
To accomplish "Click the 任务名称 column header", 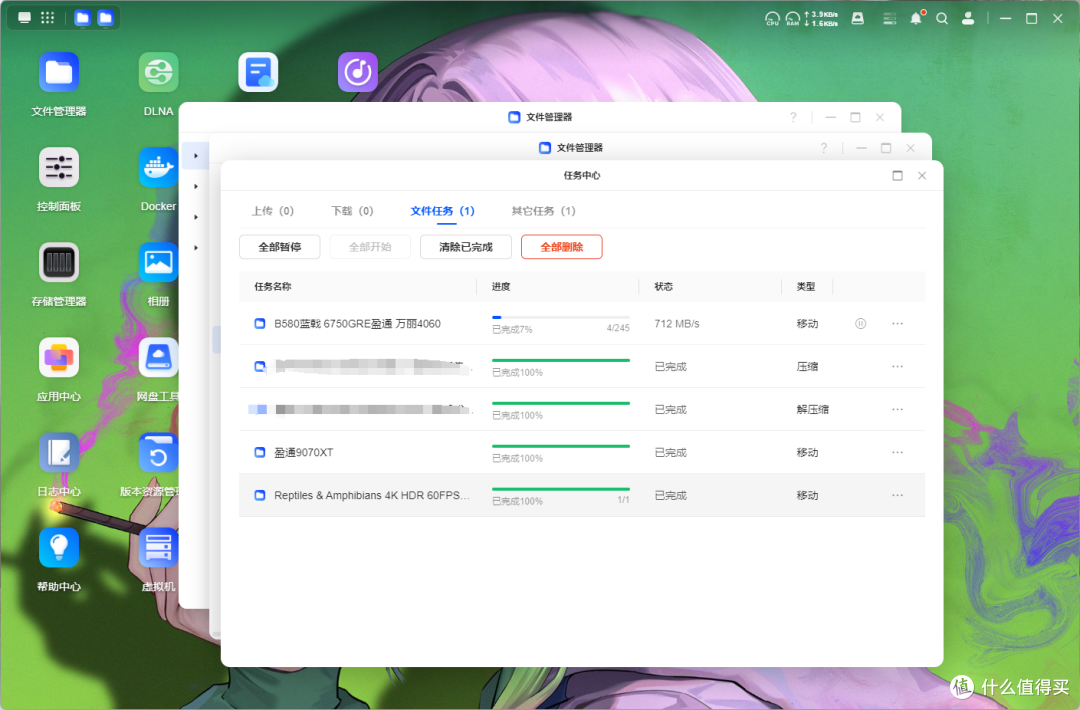I will click(273, 286).
